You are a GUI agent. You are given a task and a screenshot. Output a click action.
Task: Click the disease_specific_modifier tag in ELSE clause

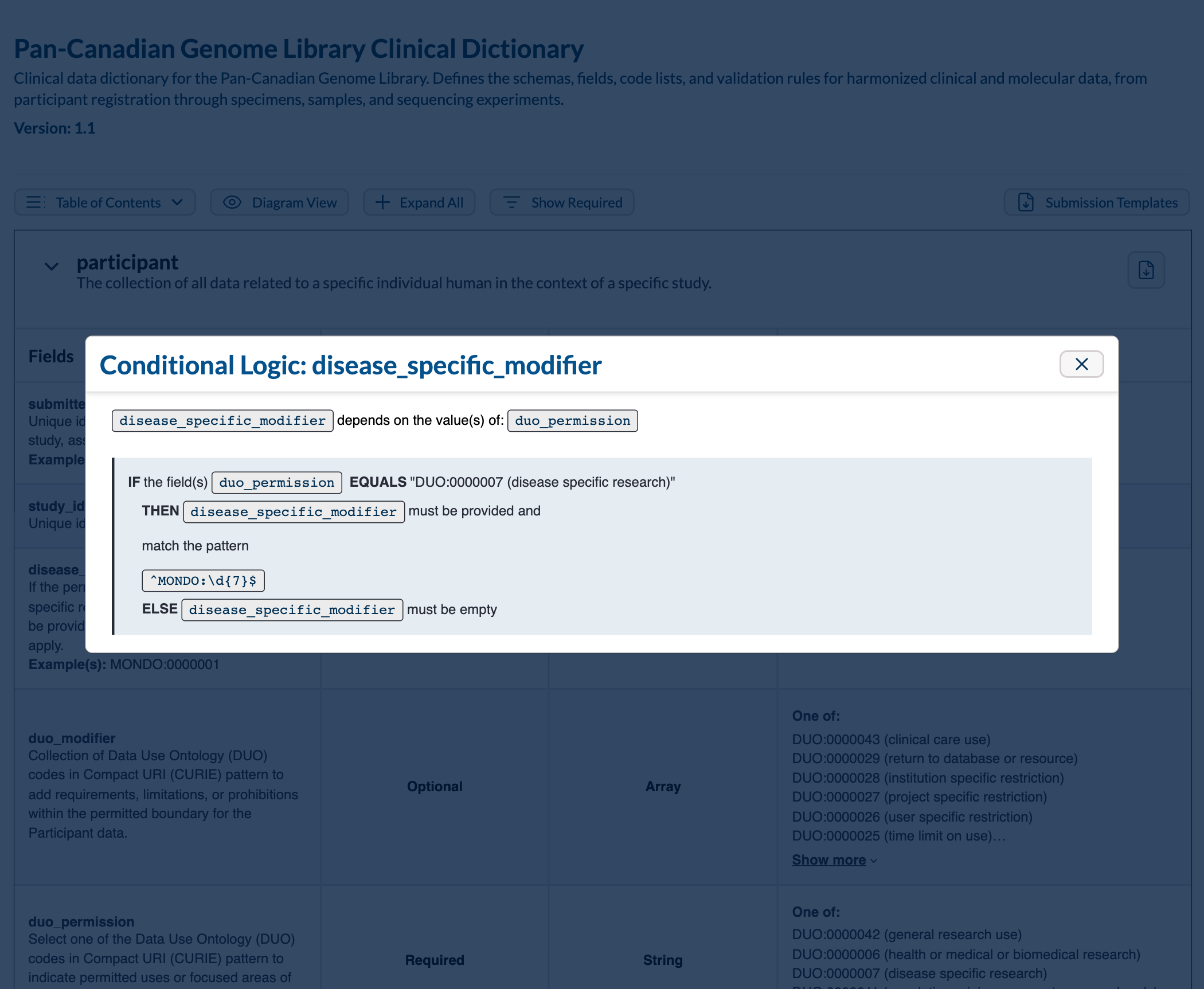tap(292, 610)
